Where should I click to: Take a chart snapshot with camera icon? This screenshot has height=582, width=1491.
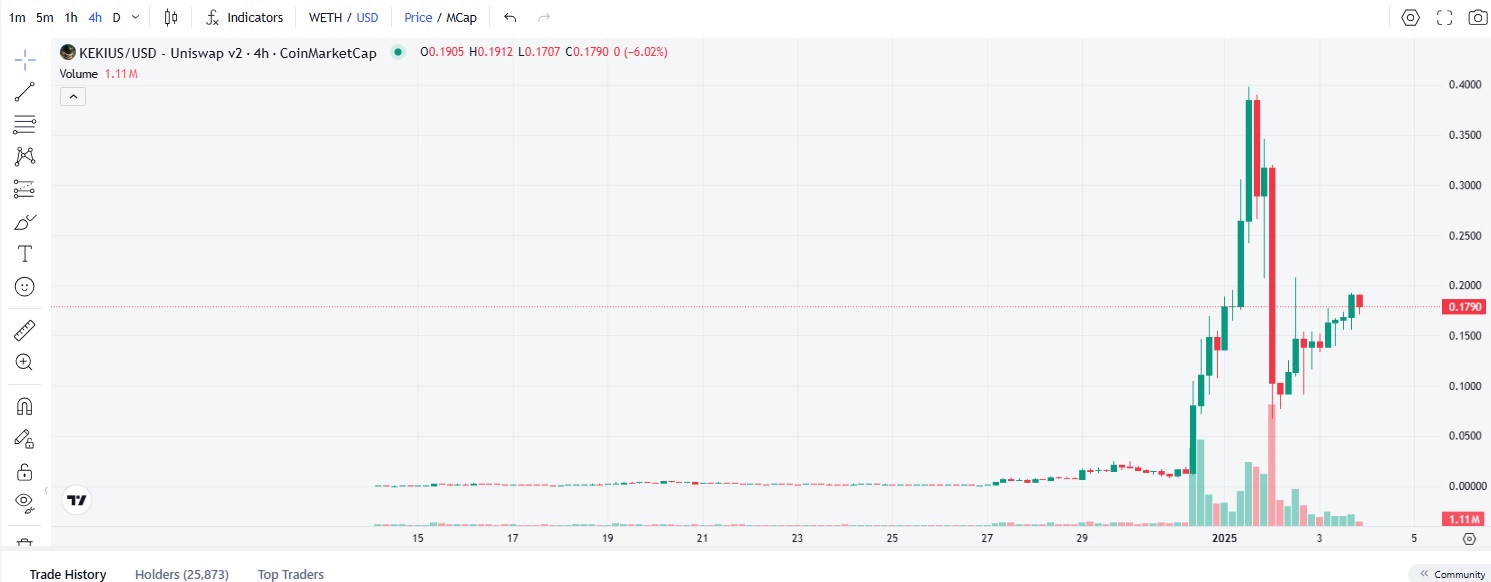click(1477, 17)
